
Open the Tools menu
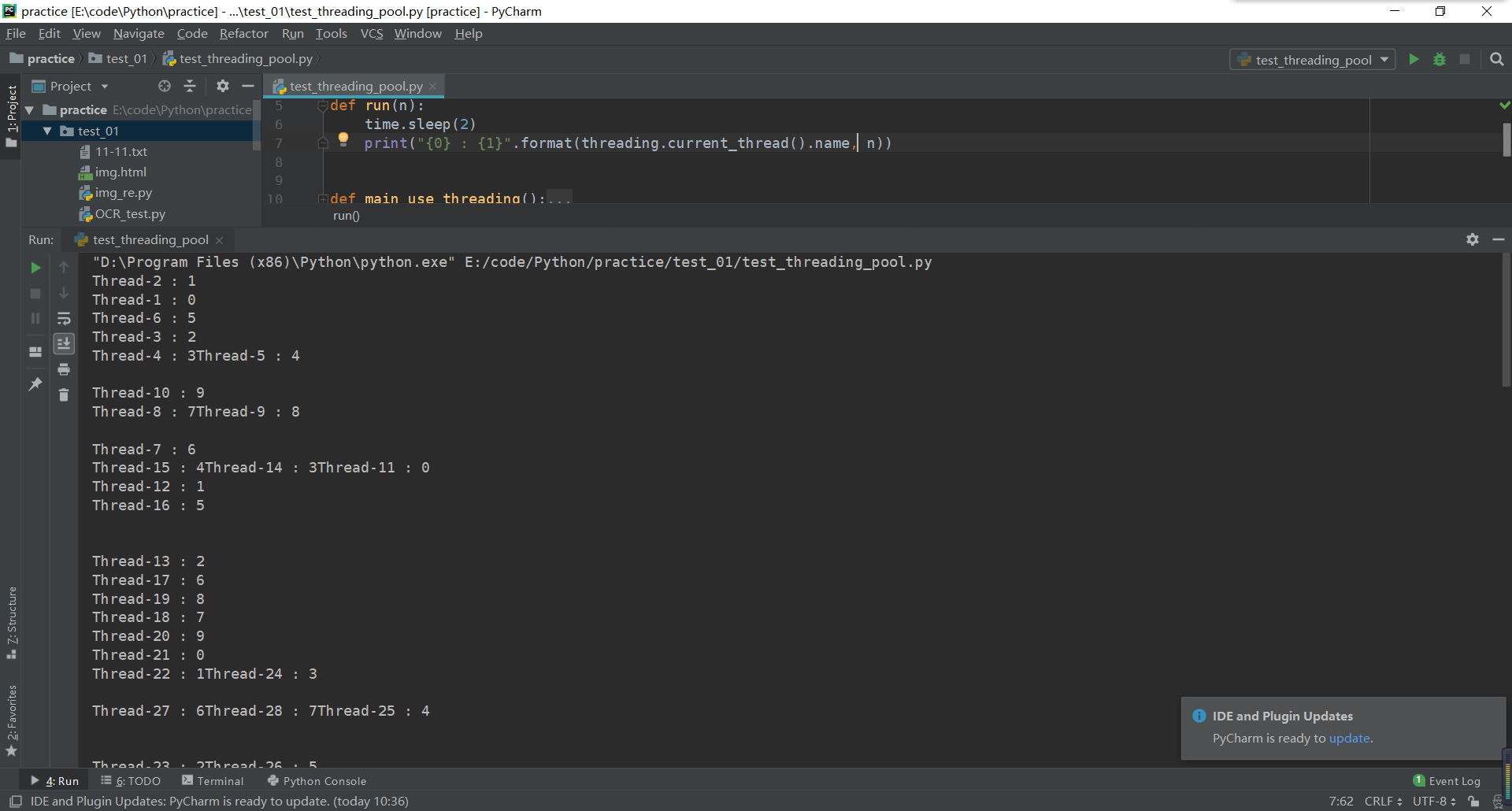[x=332, y=34]
